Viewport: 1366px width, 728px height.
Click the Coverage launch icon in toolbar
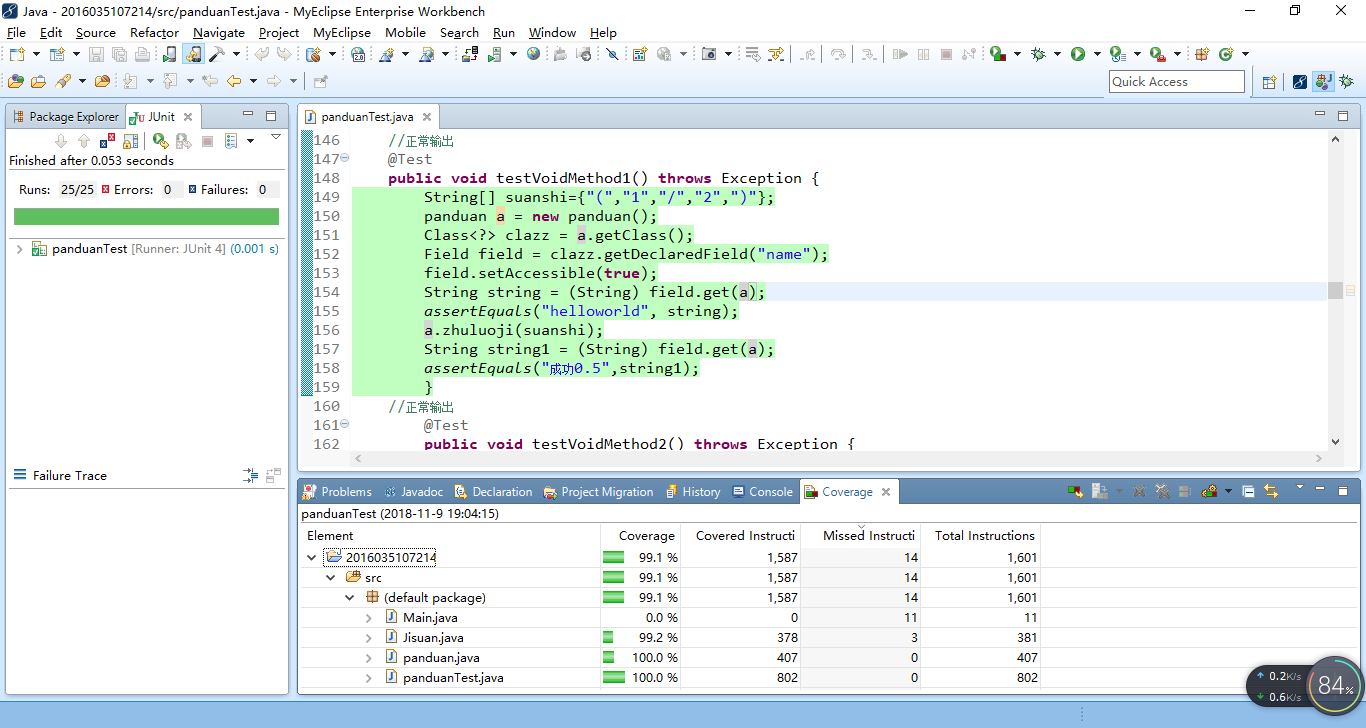click(996, 54)
